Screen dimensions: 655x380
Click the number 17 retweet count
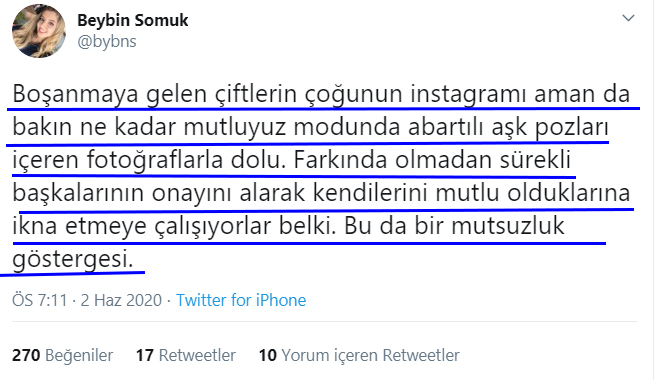pos(145,355)
